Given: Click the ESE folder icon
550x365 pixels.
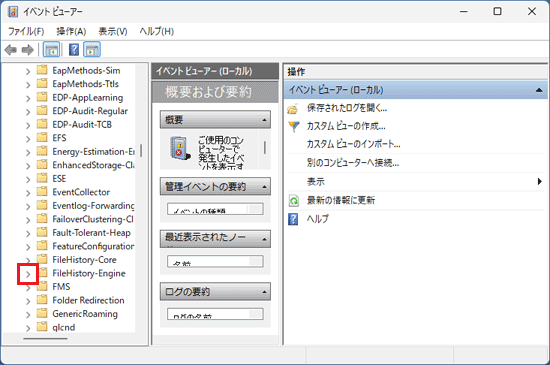Looking at the screenshot, I should point(42,178).
